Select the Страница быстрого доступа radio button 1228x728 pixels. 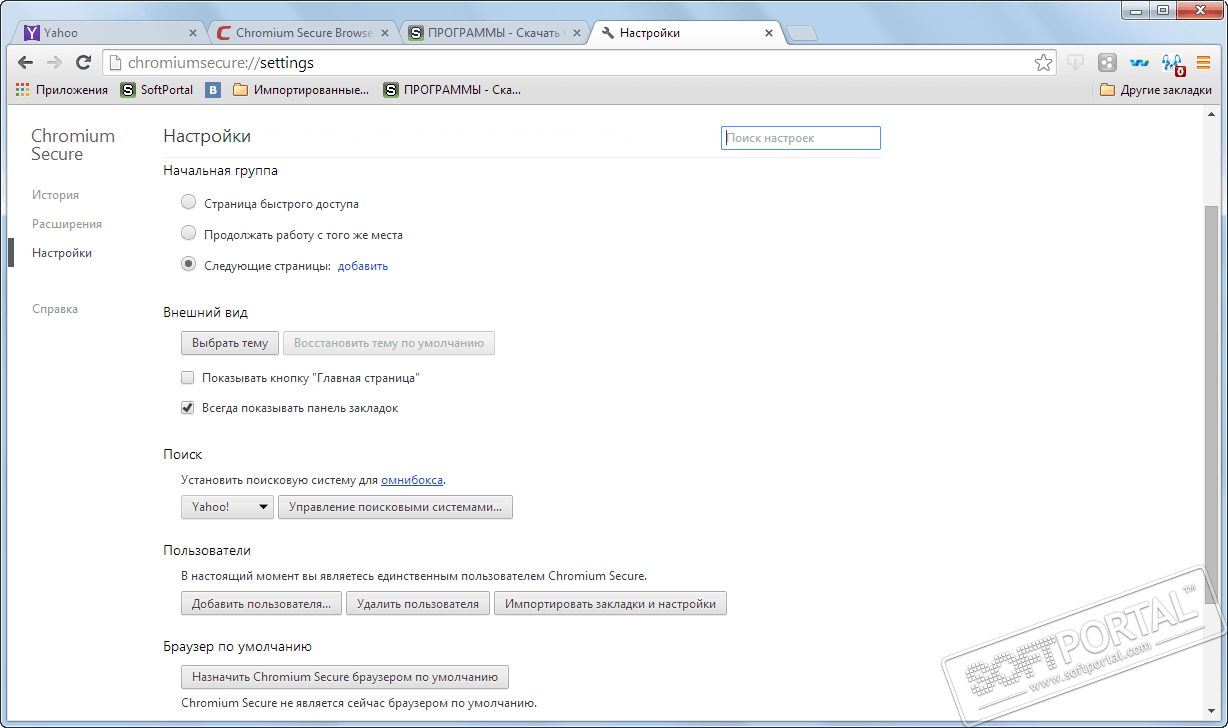pyautogui.click(x=188, y=203)
